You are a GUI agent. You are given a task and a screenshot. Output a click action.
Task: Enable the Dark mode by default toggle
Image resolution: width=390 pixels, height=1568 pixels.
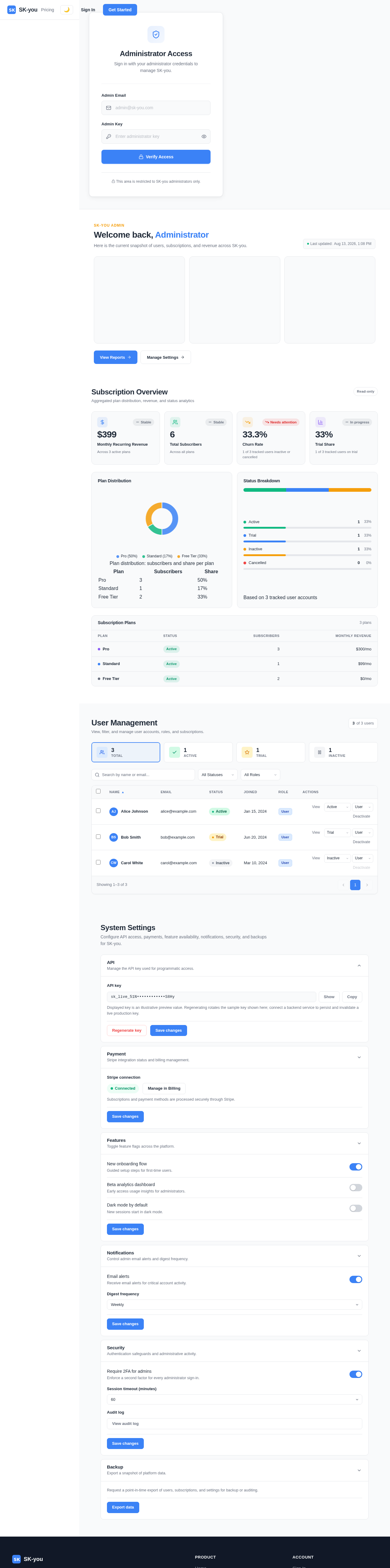click(x=356, y=1208)
